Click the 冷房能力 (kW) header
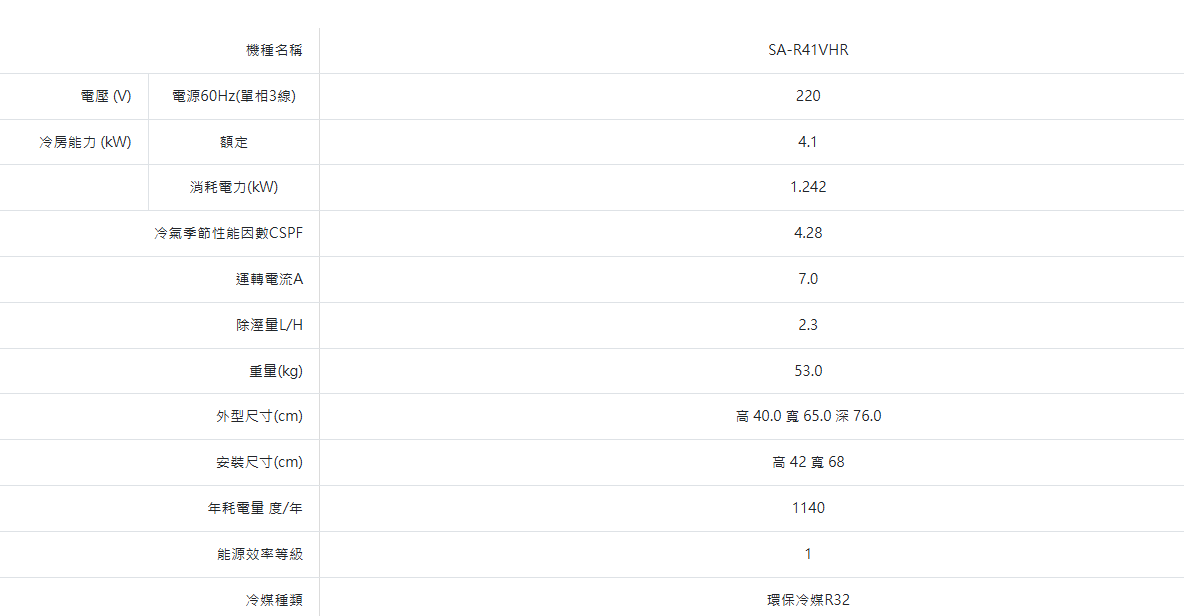The image size is (1184, 616). point(86,142)
